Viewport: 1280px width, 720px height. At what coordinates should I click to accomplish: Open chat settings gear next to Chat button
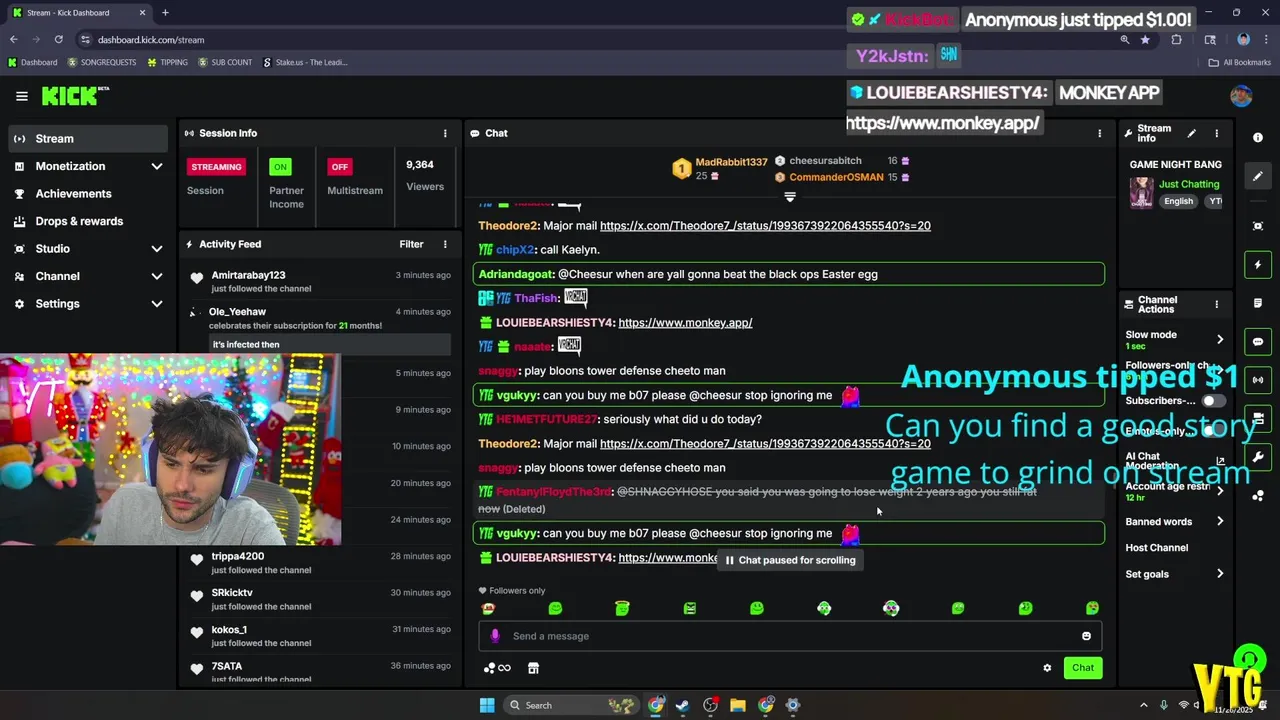1047,668
